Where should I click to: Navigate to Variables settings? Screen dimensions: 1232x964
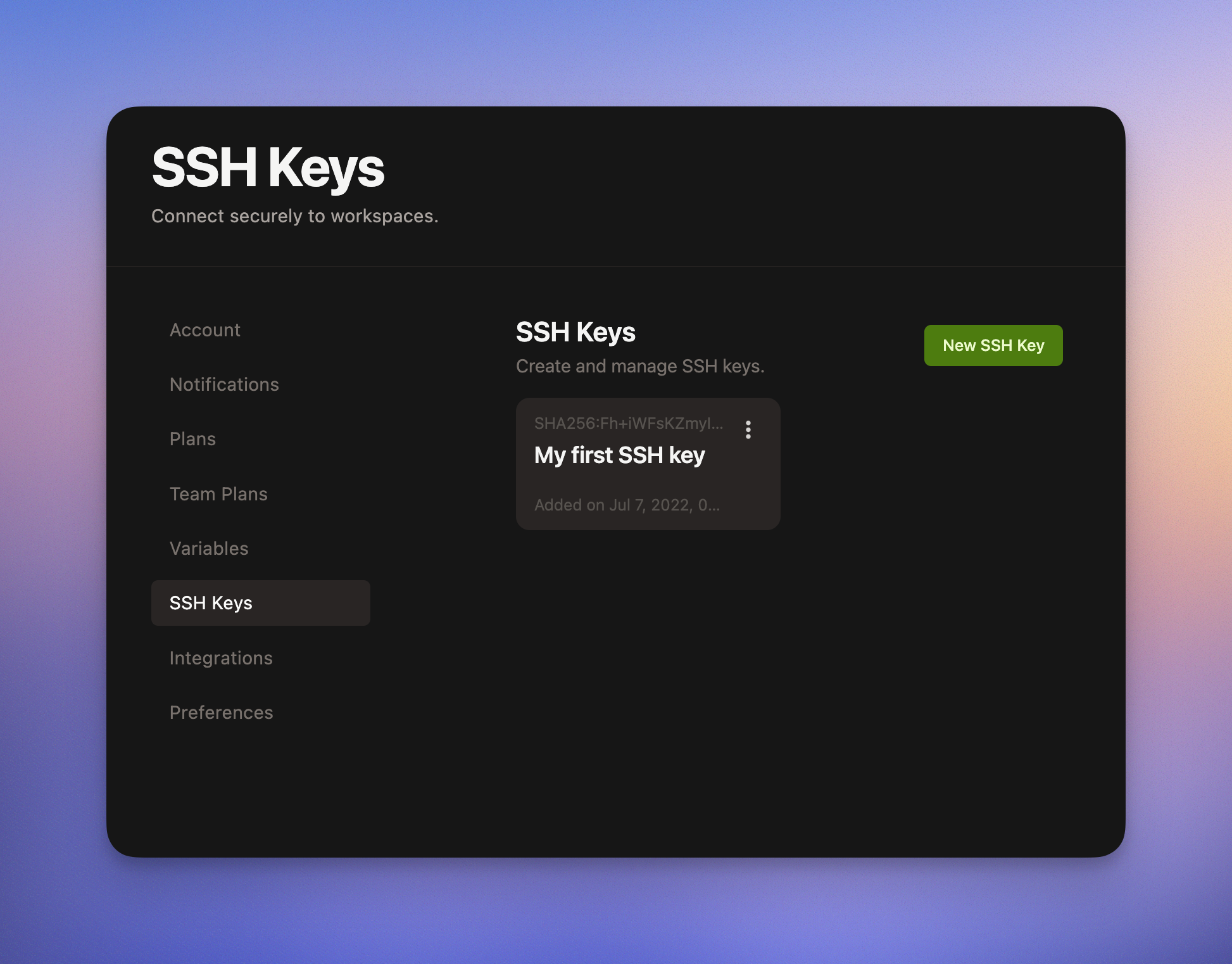coord(209,549)
